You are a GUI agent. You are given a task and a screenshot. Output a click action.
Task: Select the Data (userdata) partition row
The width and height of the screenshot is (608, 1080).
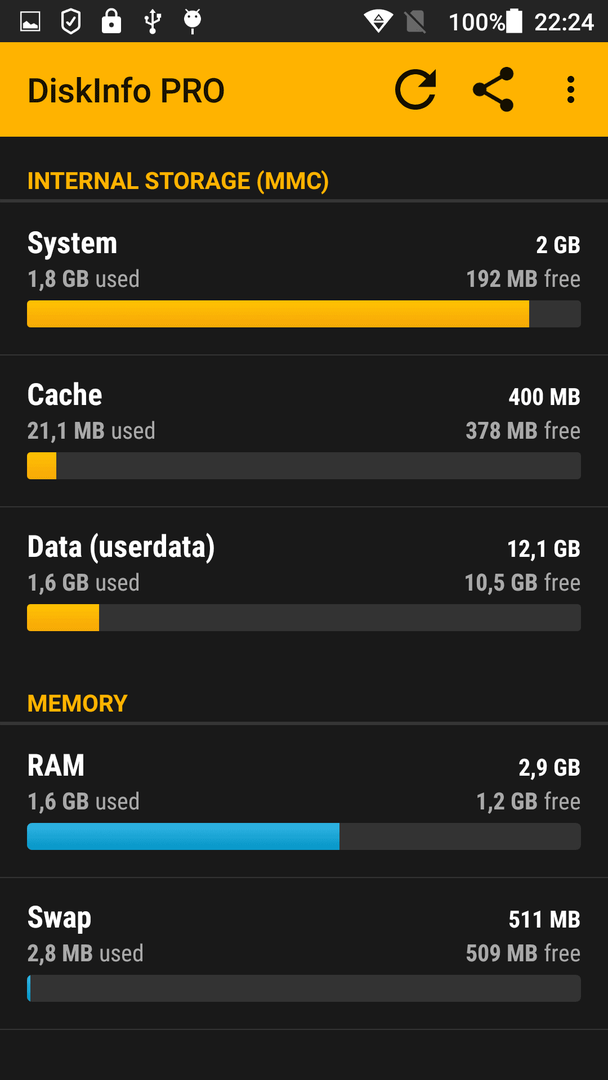304,583
